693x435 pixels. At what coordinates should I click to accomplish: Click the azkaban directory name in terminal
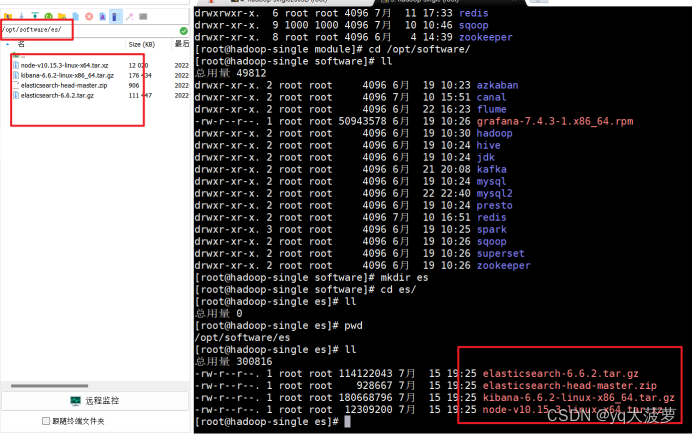coord(497,85)
